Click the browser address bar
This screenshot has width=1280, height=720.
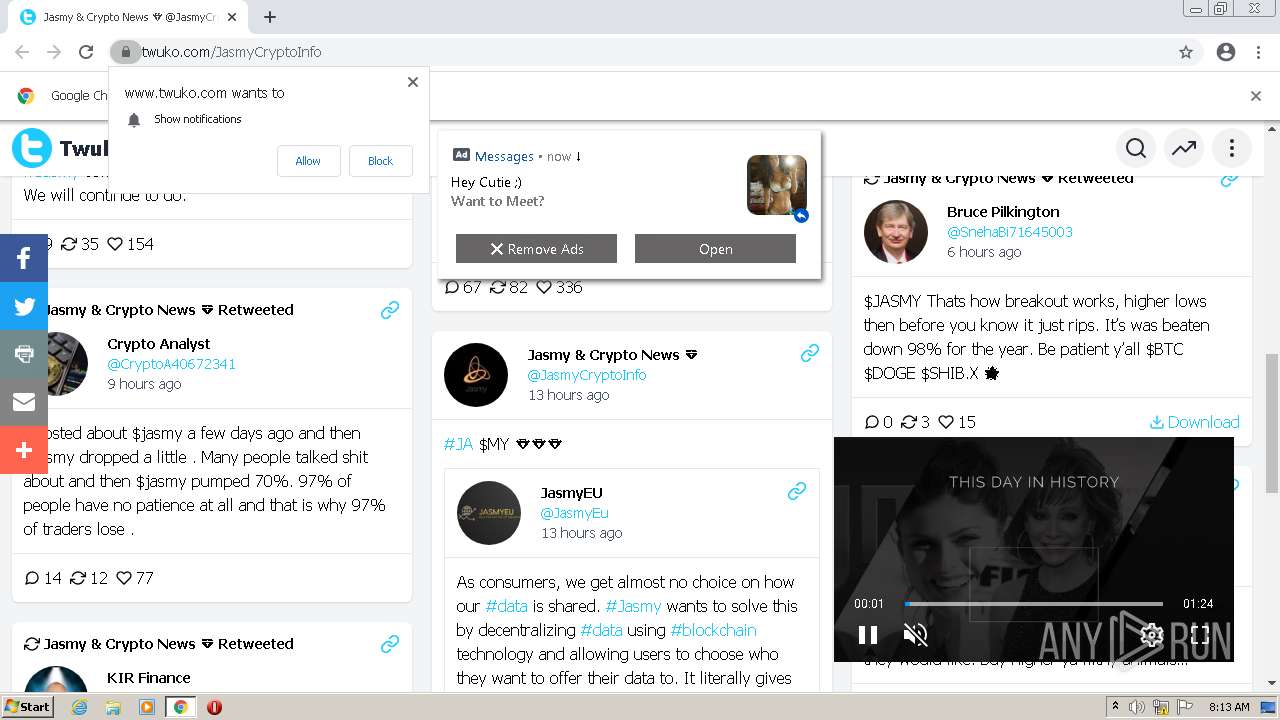(x=655, y=52)
